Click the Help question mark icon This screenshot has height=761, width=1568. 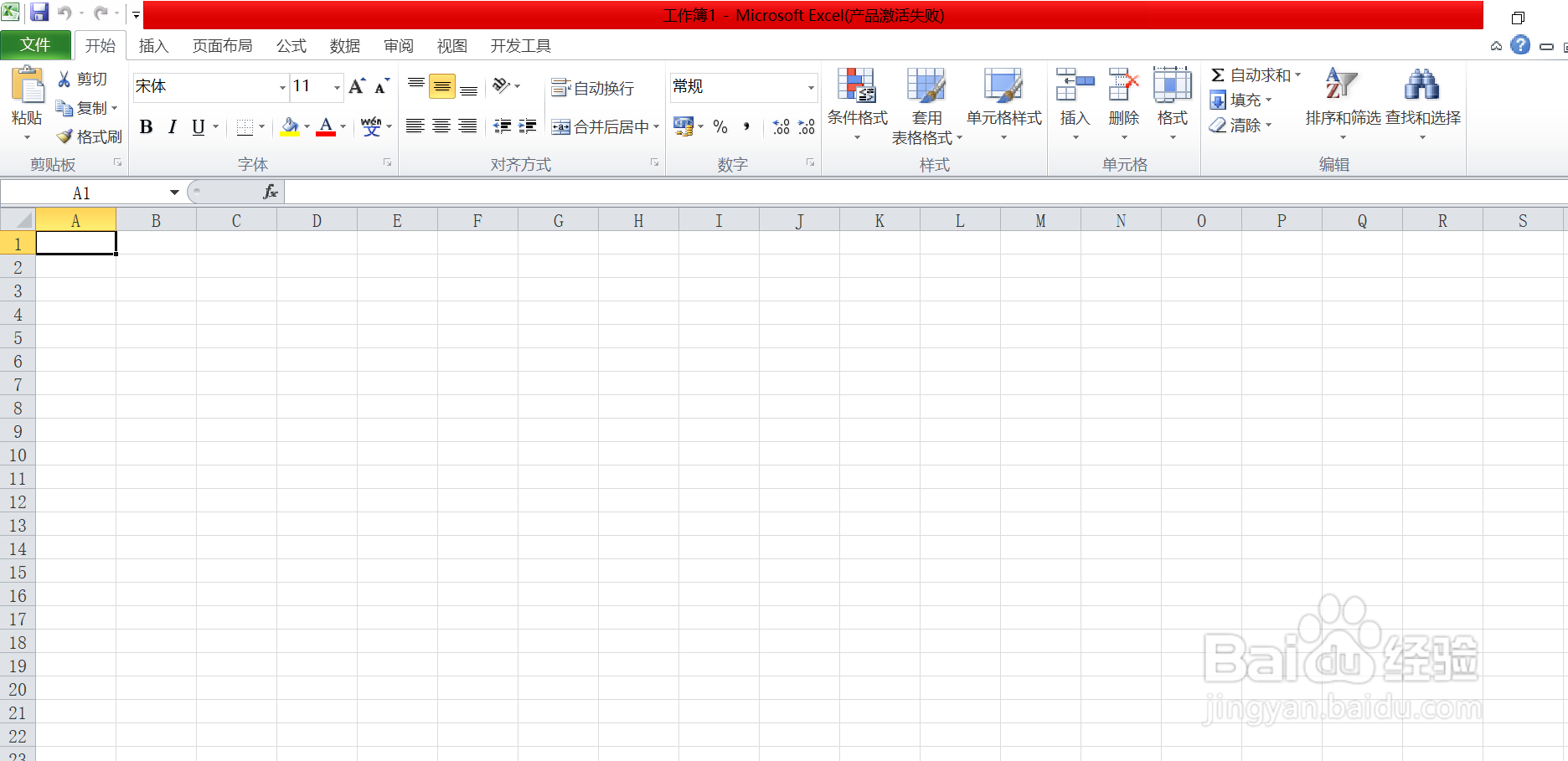1520,45
